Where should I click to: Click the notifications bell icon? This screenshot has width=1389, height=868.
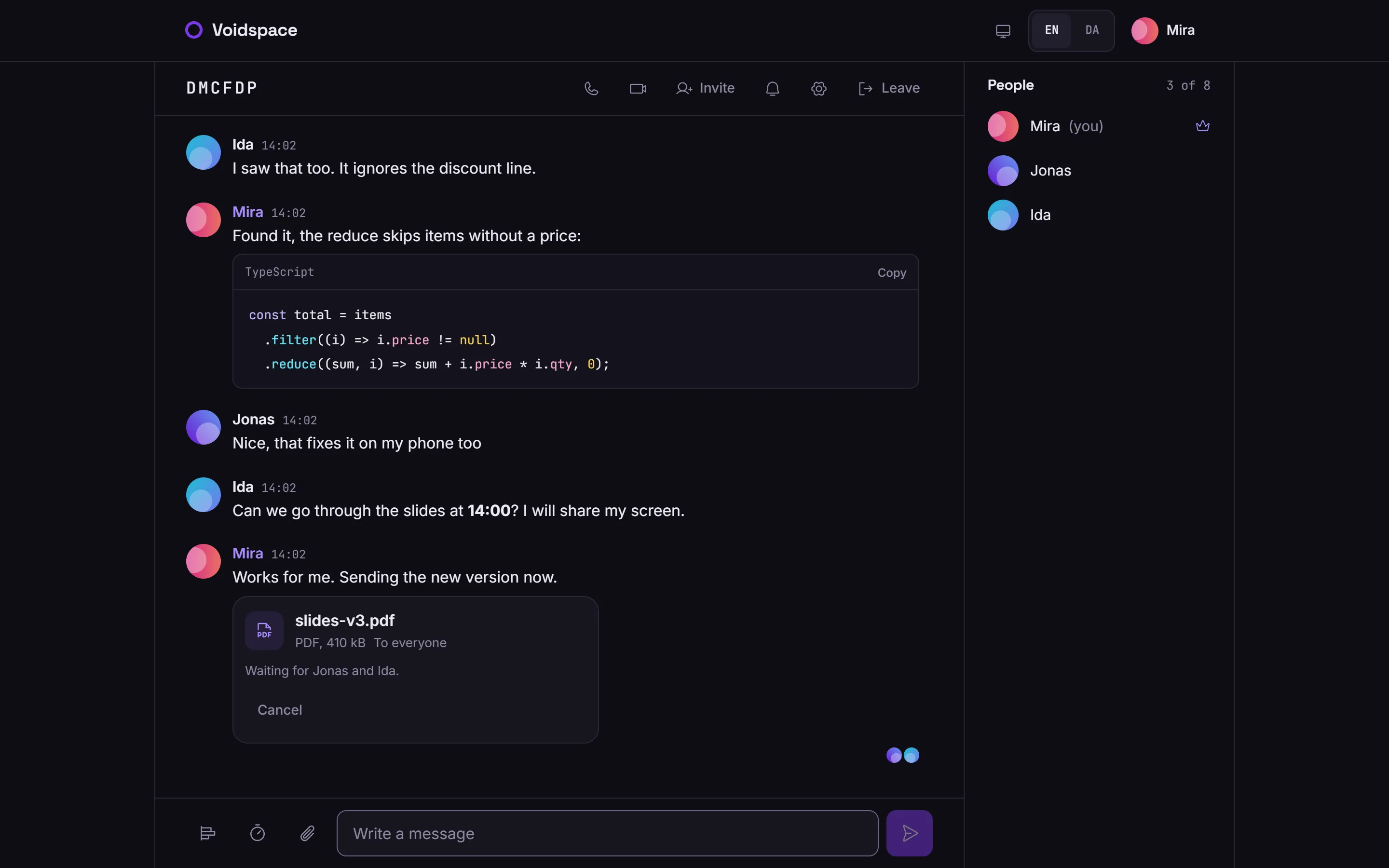coord(773,88)
